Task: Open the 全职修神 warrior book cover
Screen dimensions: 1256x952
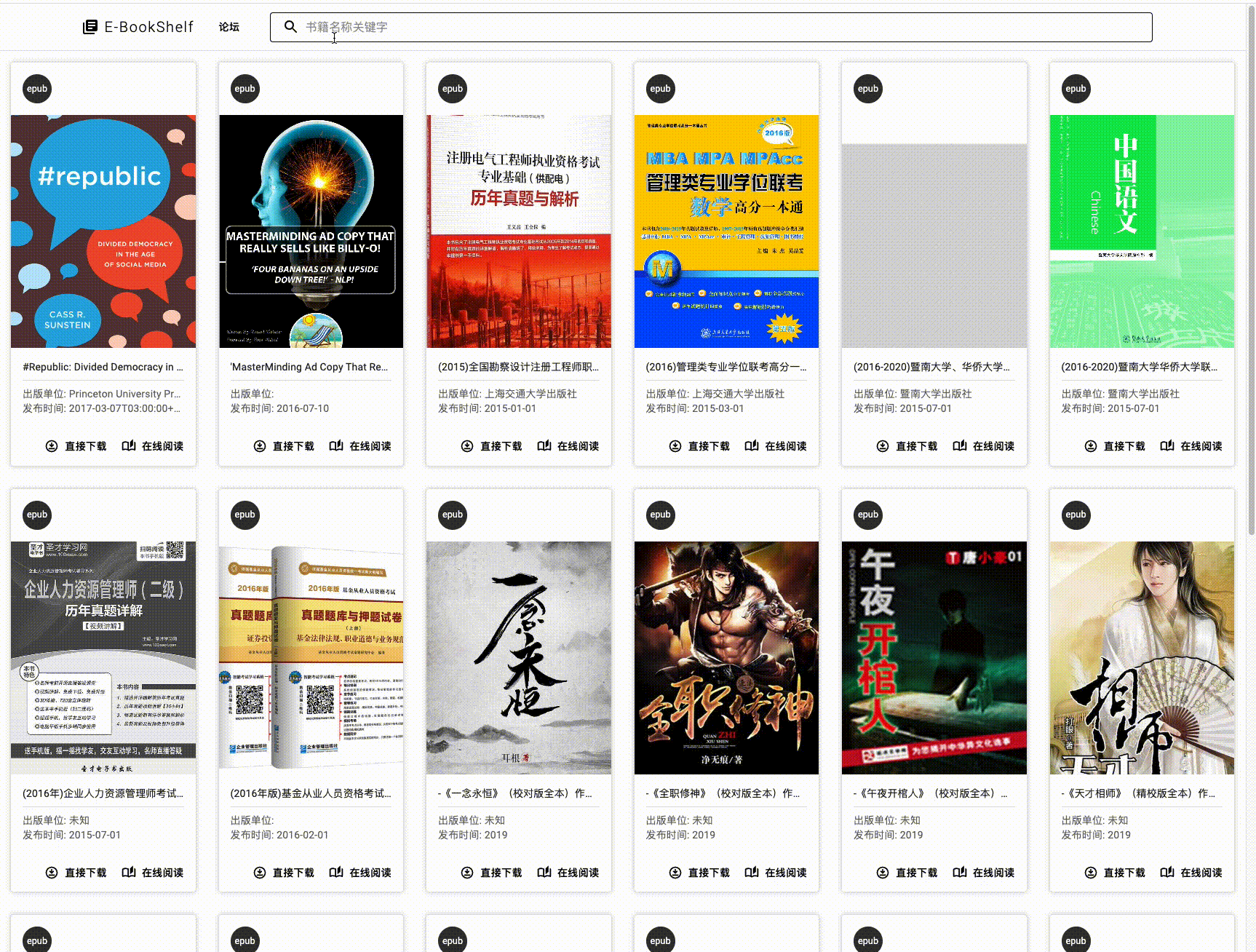Action: point(726,658)
